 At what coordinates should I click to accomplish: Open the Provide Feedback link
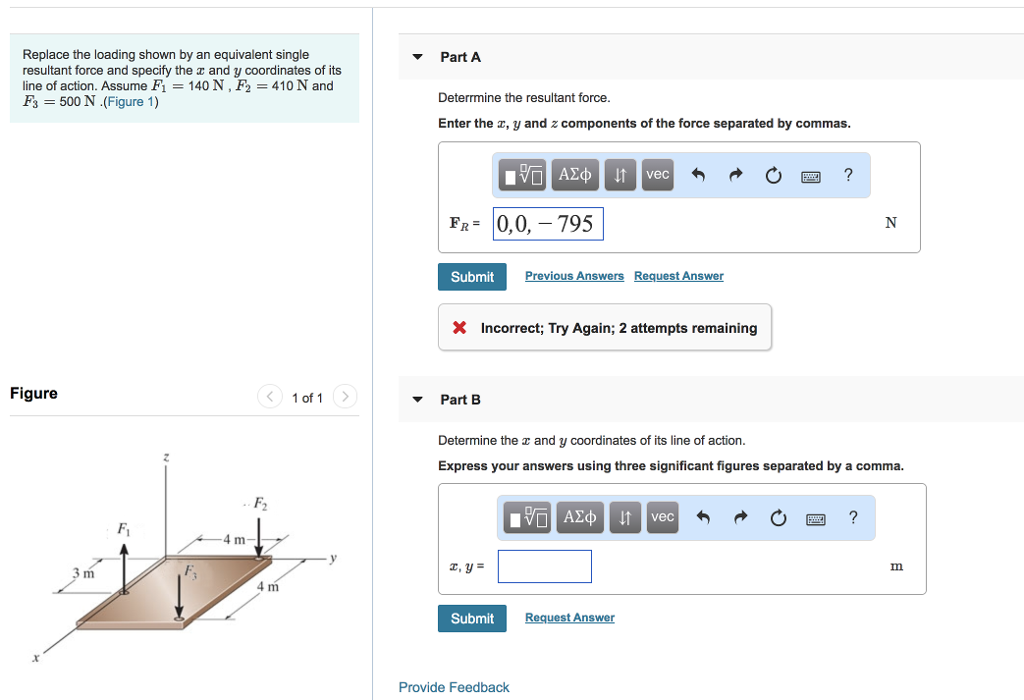[x=454, y=687]
